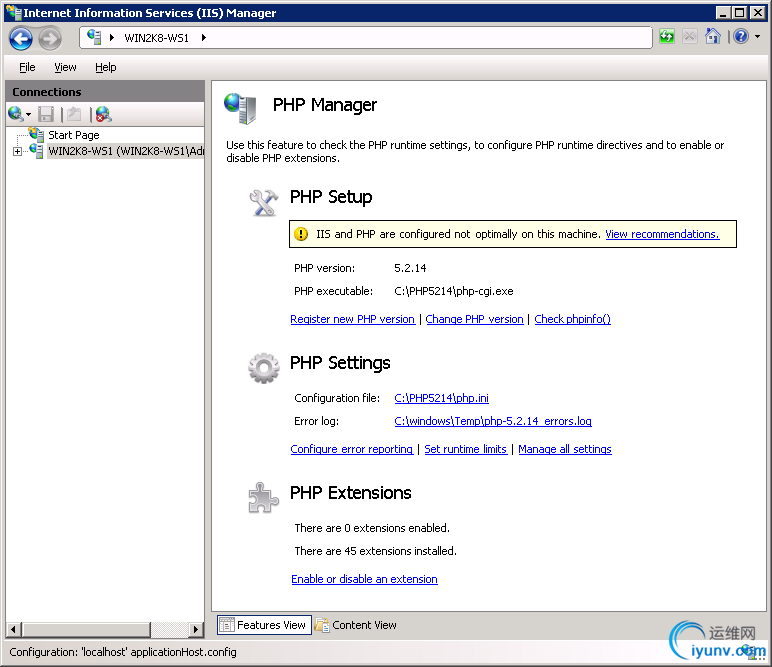Click Enable or disable an extension link
The height and width of the screenshot is (667, 772).
click(364, 579)
